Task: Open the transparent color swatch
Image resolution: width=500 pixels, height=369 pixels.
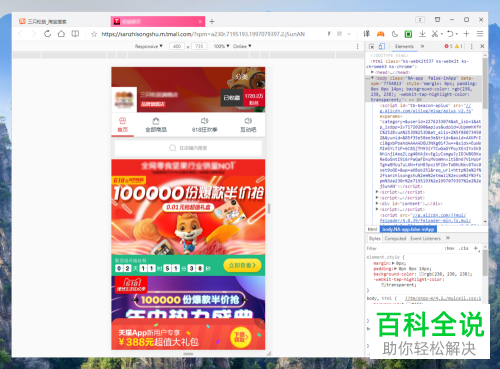Action: click(x=383, y=285)
